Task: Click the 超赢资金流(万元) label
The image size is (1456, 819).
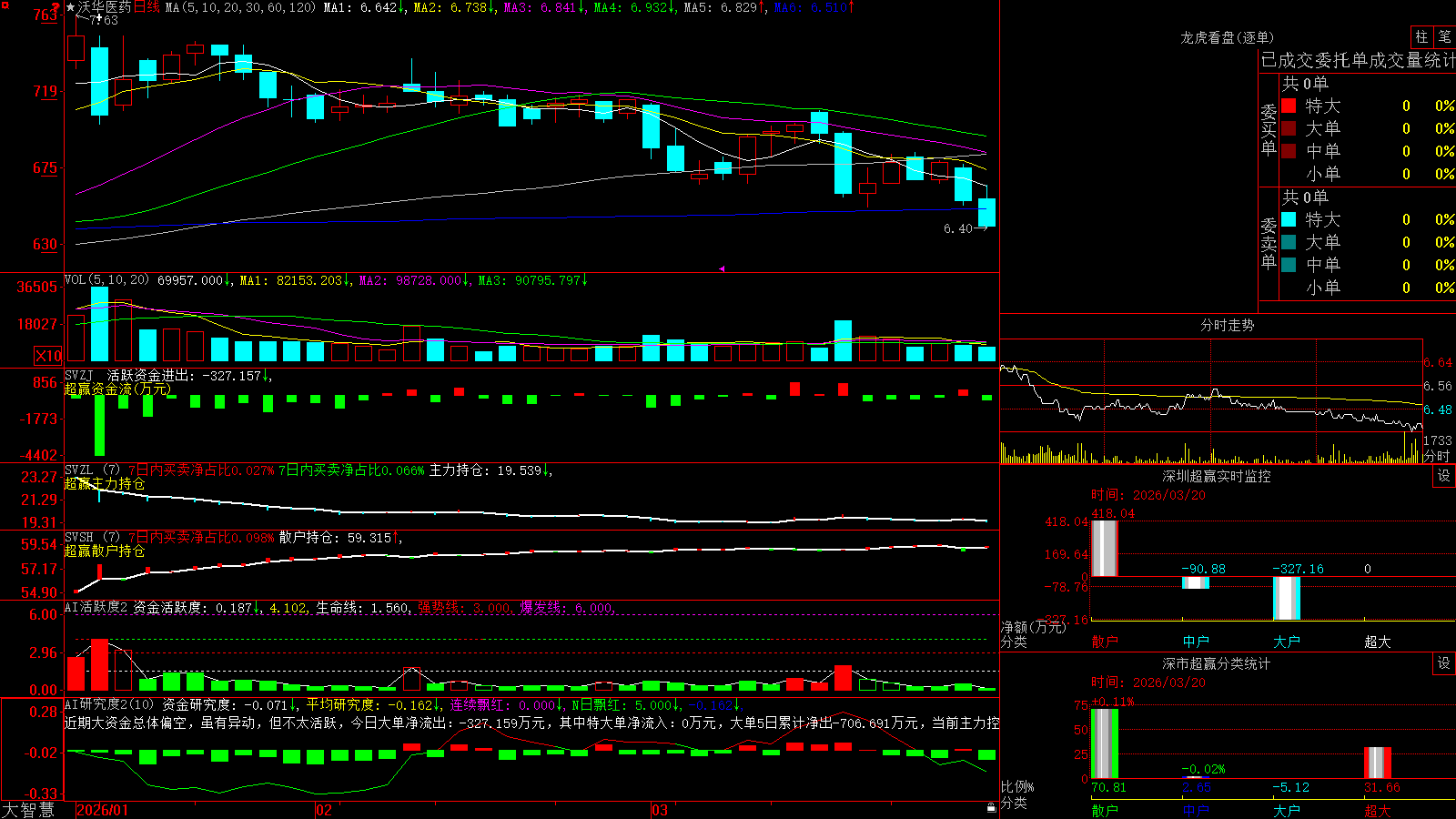Action: pyautogui.click(x=117, y=389)
